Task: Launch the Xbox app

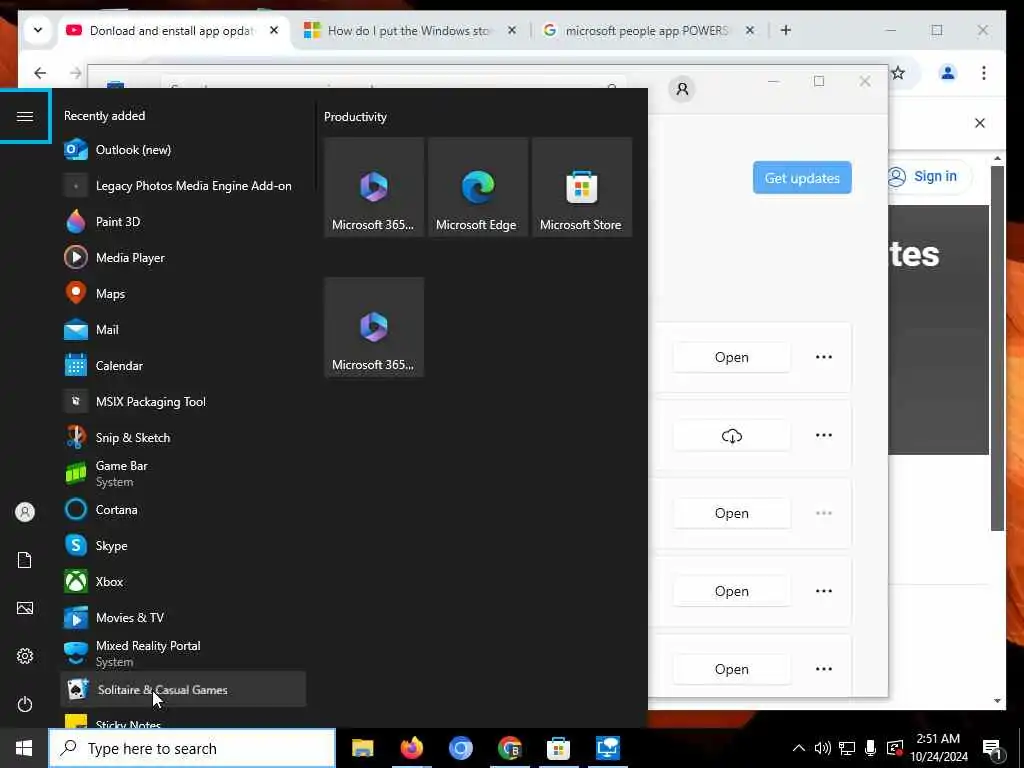Action: tap(183, 581)
